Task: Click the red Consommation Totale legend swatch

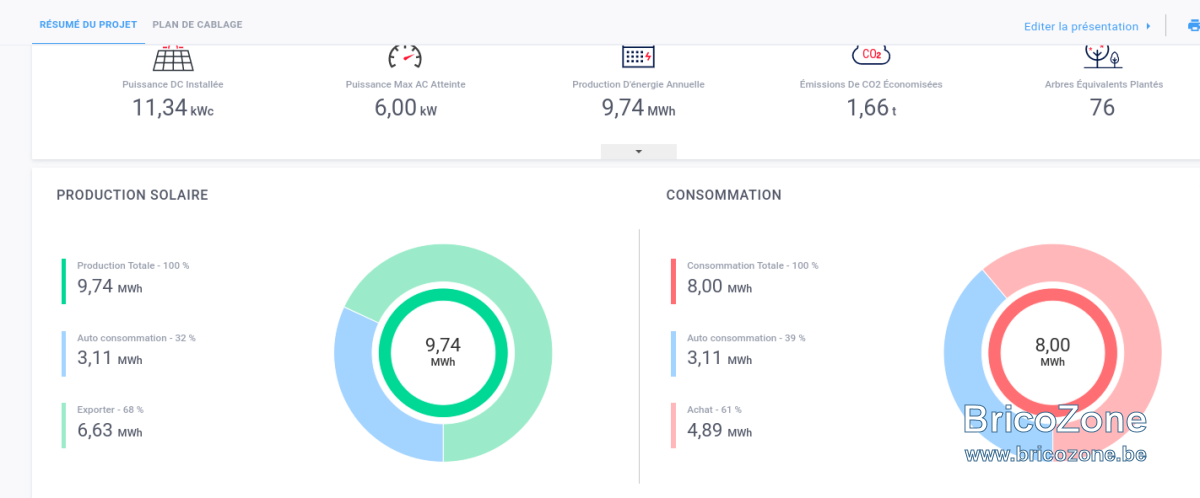Action: (x=673, y=282)
